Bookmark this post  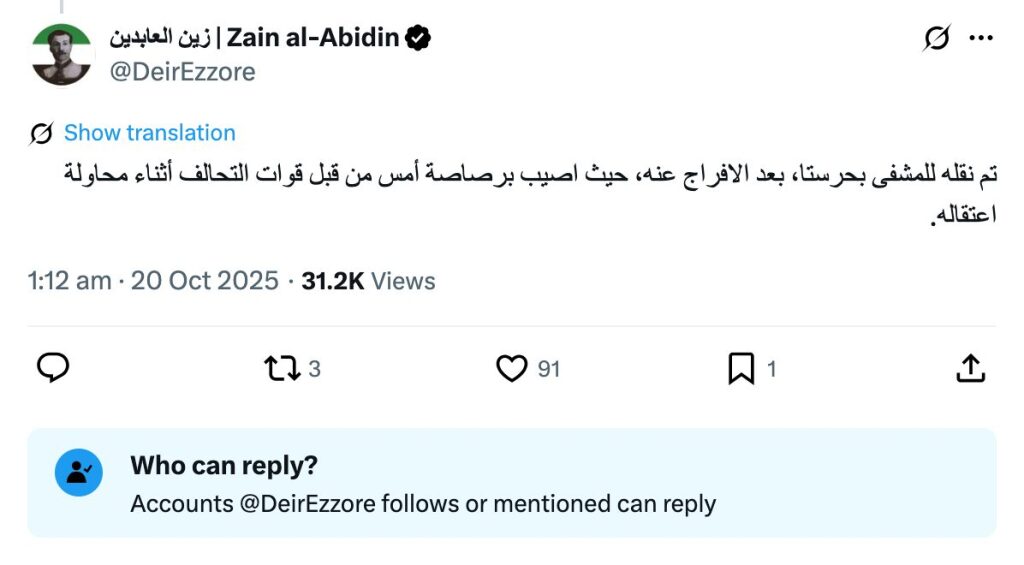(x=741, y=369)
